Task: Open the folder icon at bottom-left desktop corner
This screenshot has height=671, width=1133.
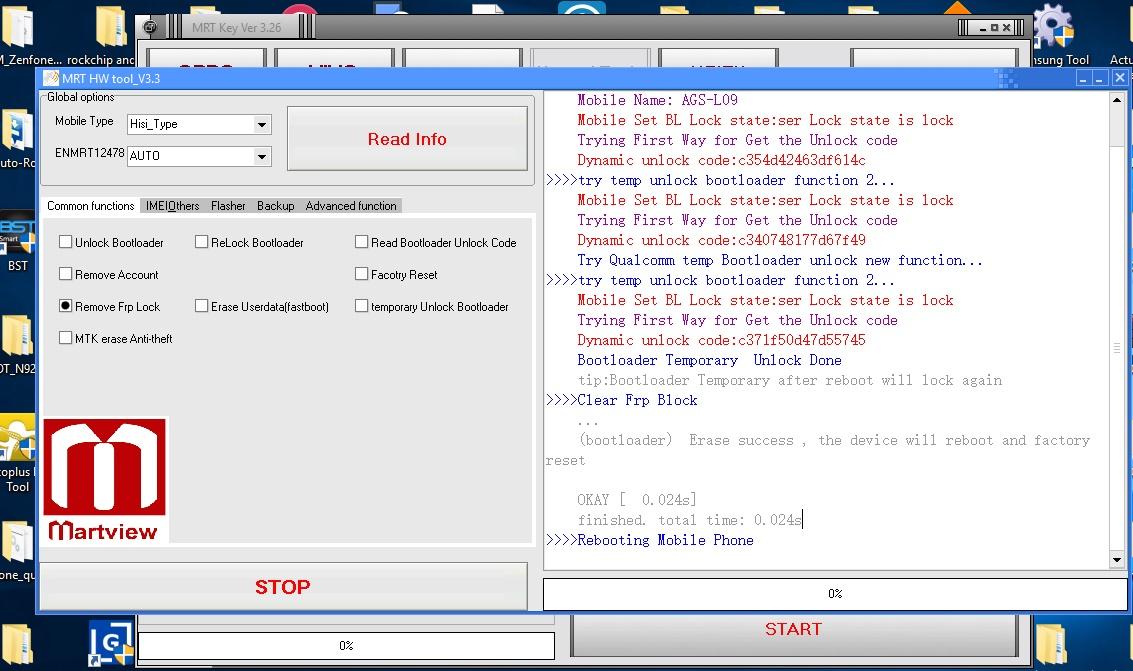Action: (17, 644)
